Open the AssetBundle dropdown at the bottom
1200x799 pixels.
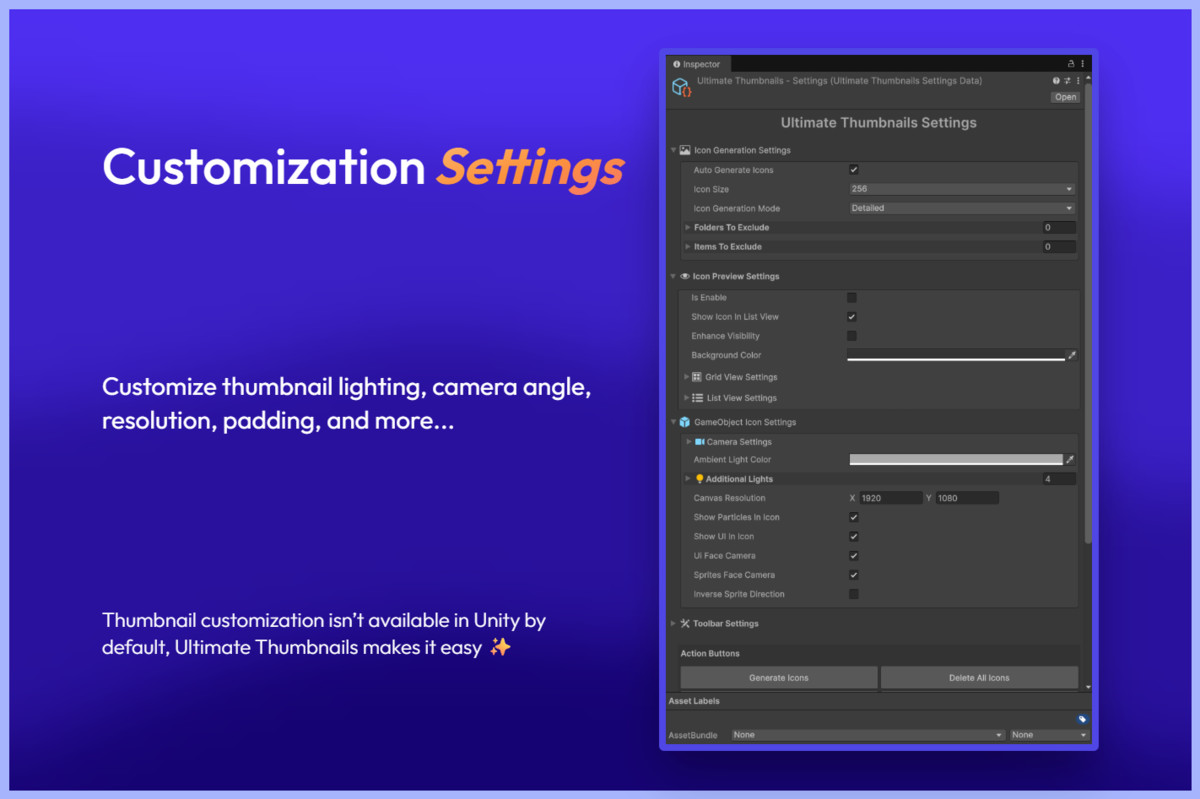[x=865, y=734]
